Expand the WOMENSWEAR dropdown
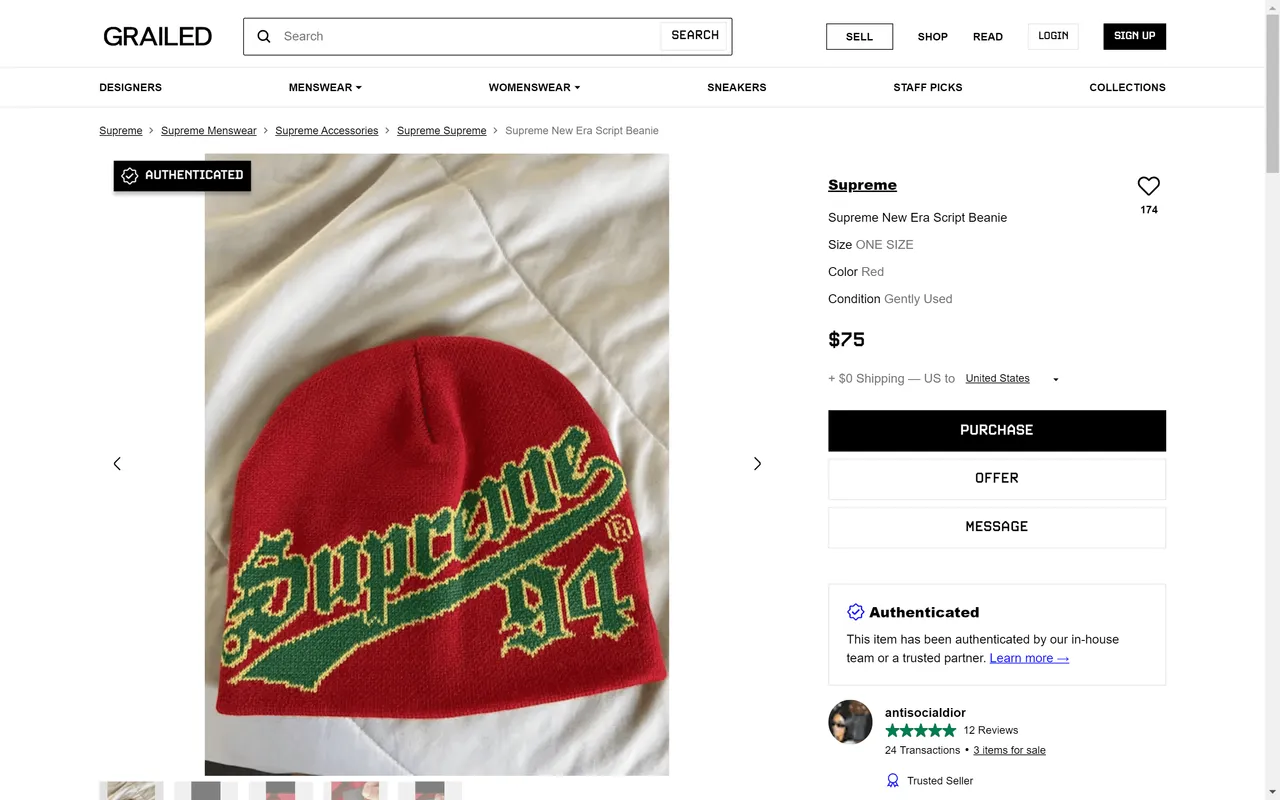1280x800 pixels. 534,87
